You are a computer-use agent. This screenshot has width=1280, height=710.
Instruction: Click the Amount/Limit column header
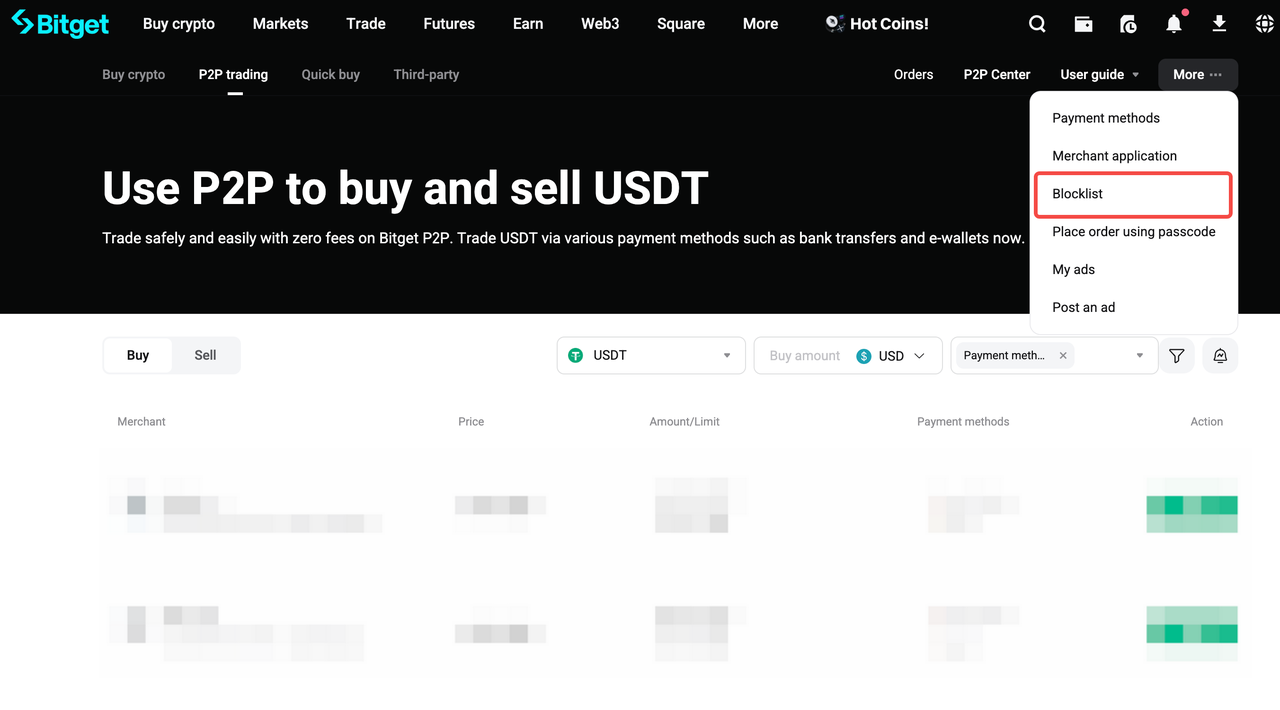(x=684, y=422)
